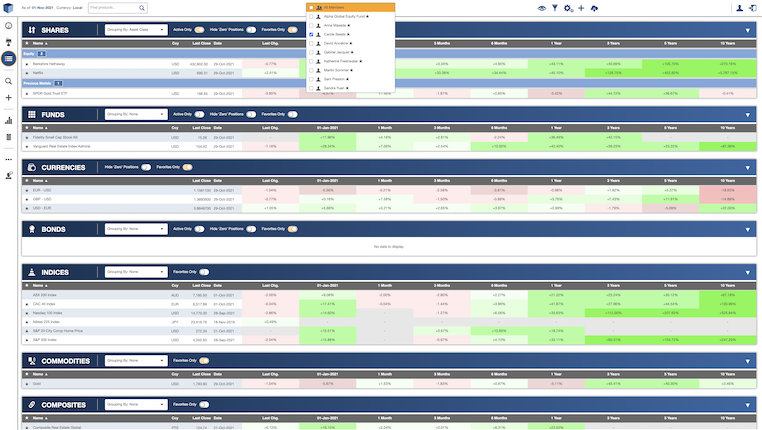
Task: Open Shares 'Grouping By: Asset Class' dropdown
Action: 136,31
